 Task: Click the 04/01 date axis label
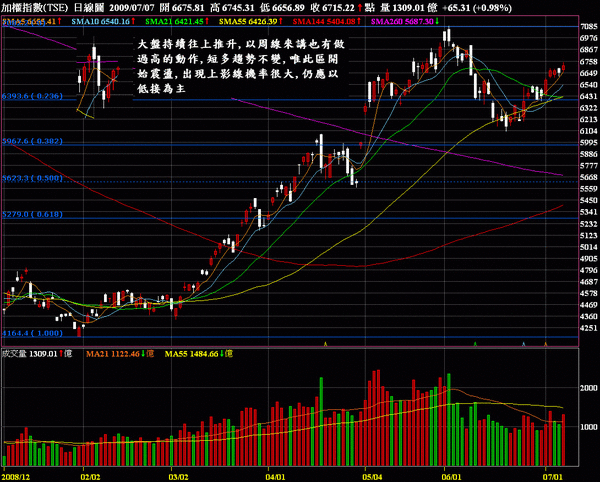coord(276,477)
